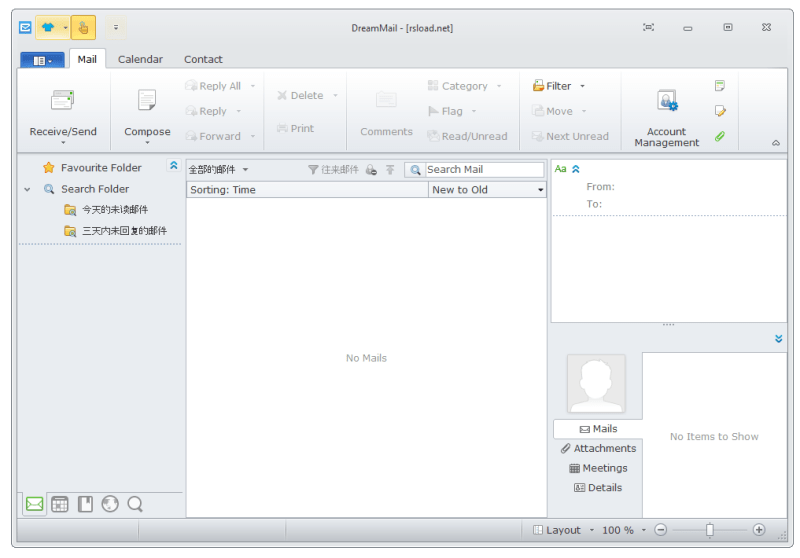Collapse the Search Folder tree node

click(x=27, y=190)
